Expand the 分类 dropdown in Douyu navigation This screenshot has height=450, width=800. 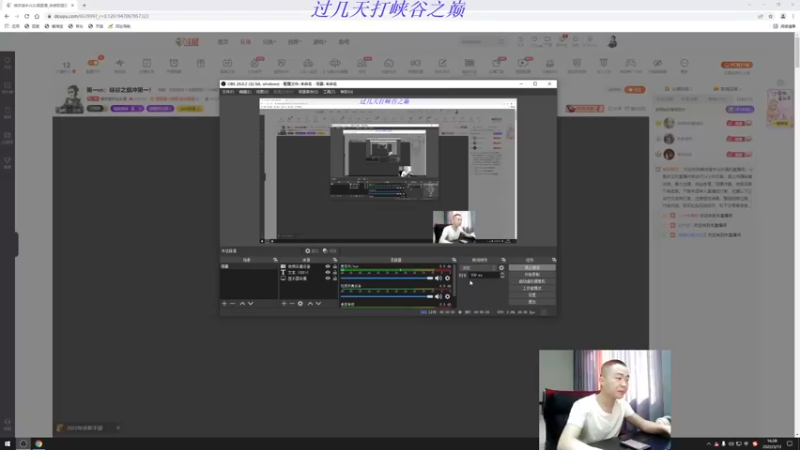[x=269, y=42]
